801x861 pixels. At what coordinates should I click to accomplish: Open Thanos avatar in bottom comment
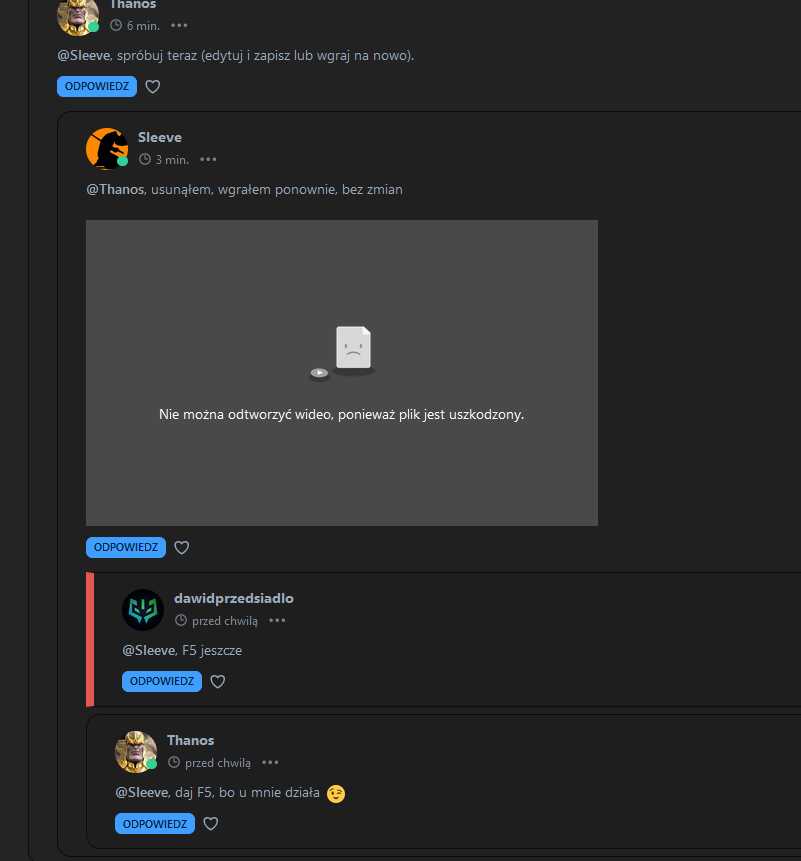point(136,752)
